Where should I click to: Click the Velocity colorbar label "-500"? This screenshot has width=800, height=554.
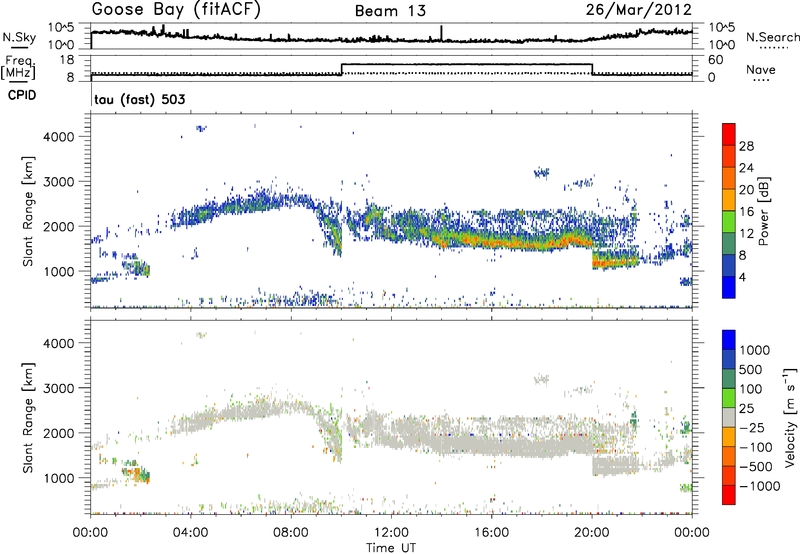tap(756, 466)
